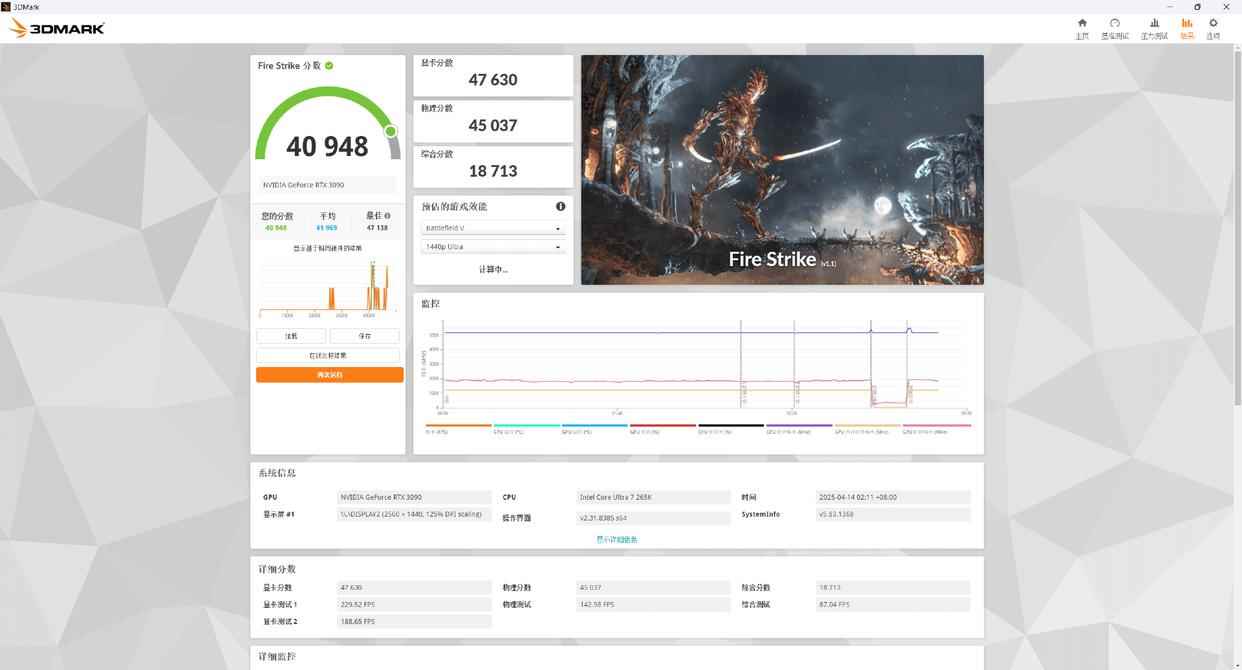
Task: Click the 3DMark title bar app icon
Action: click(x=6, y=6)
